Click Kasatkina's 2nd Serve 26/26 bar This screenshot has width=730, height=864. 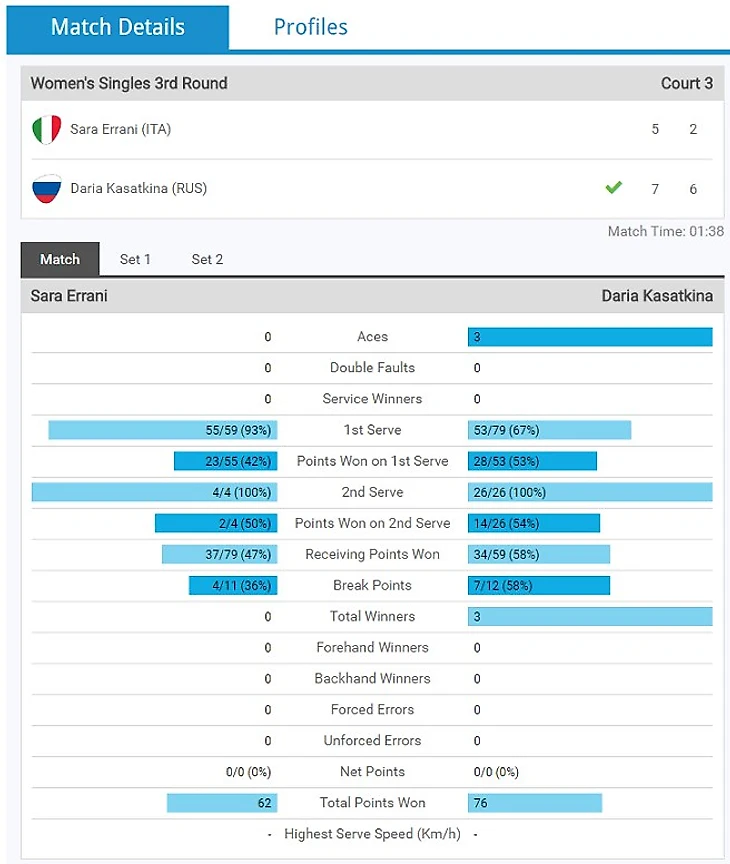590,492
